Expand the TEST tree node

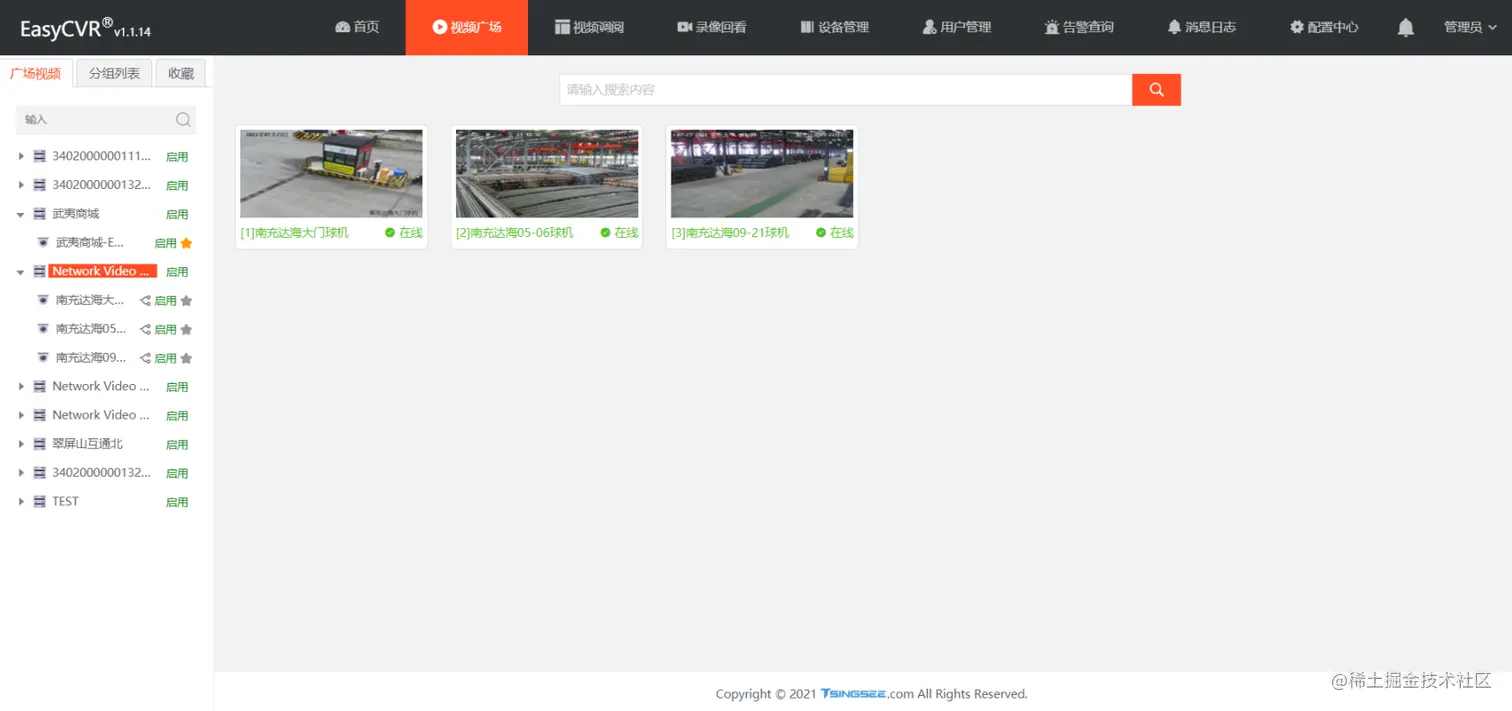(x=21, y=502)
